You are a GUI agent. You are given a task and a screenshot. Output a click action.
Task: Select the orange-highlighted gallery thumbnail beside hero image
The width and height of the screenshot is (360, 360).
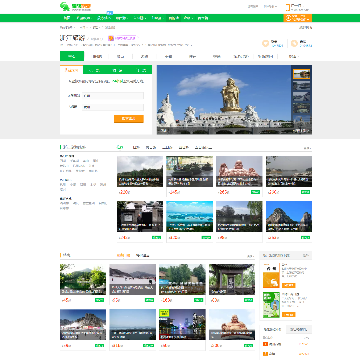[302, 74]
